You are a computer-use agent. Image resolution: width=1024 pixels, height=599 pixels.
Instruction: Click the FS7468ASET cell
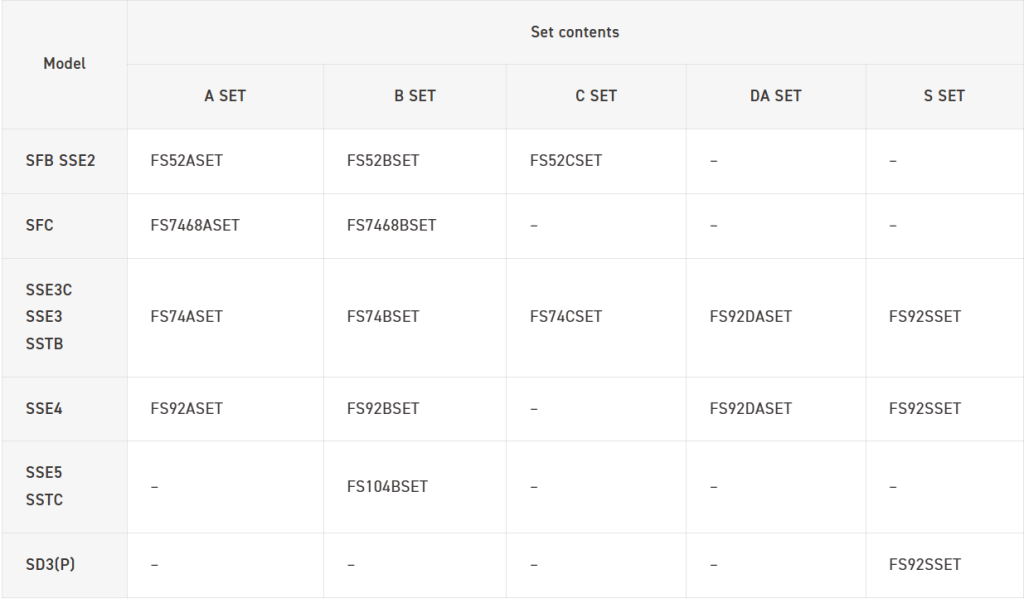[195, 225]
